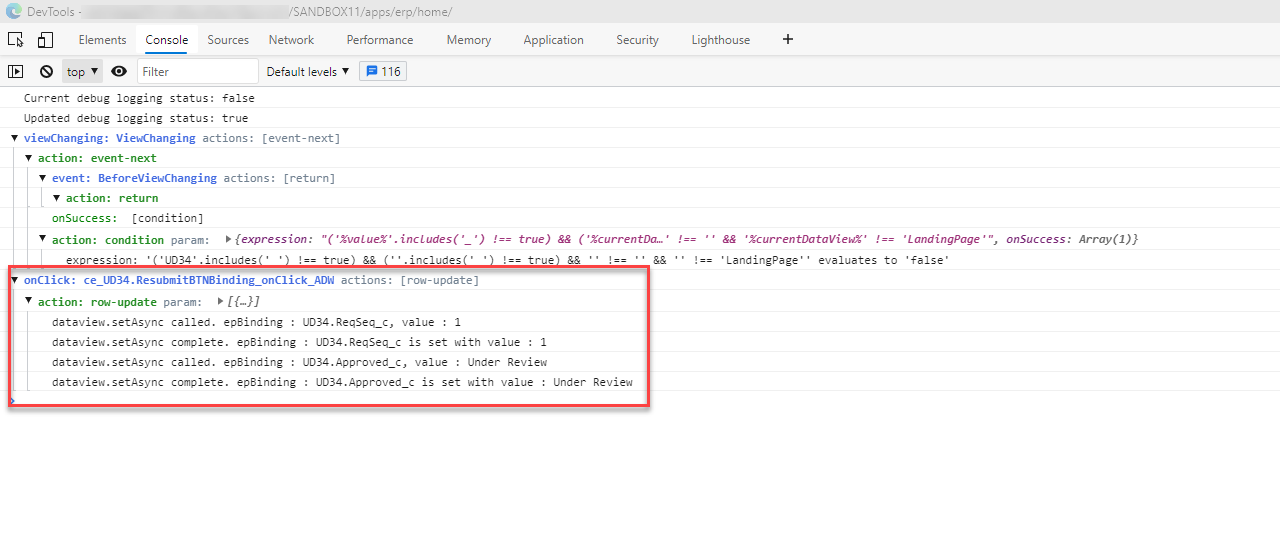The width and height of the screenshot is (1280, 549).
Task: Open the Performance tab
Action: tap(380, 40)
